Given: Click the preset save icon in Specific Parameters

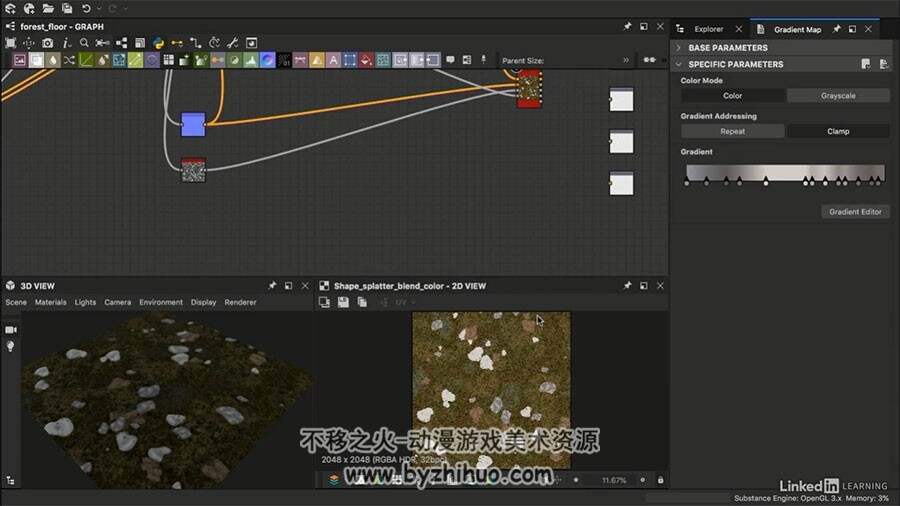Looking at the screenshot, I should [866, 64].
